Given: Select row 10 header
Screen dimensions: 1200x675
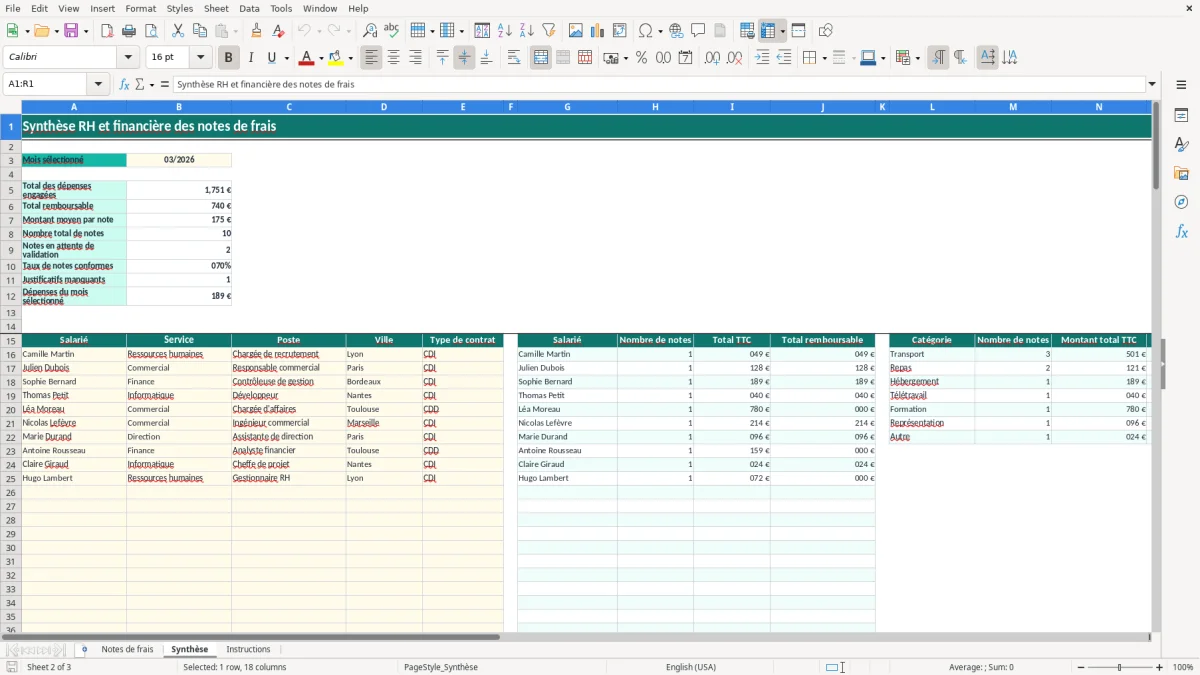Looking at the screenshot, I should 10,266.
